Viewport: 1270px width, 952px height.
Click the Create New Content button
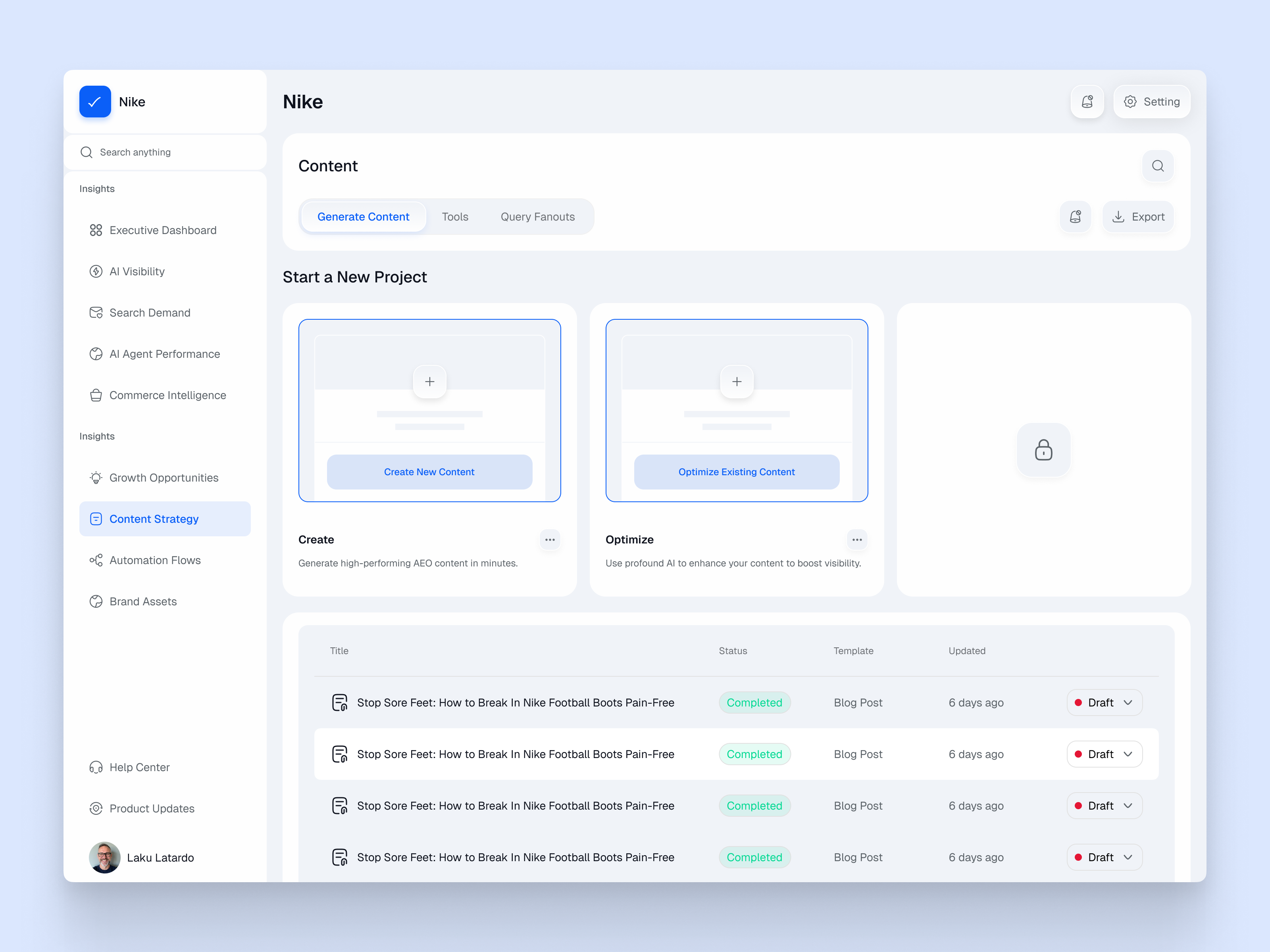click(x=429, y=472)
